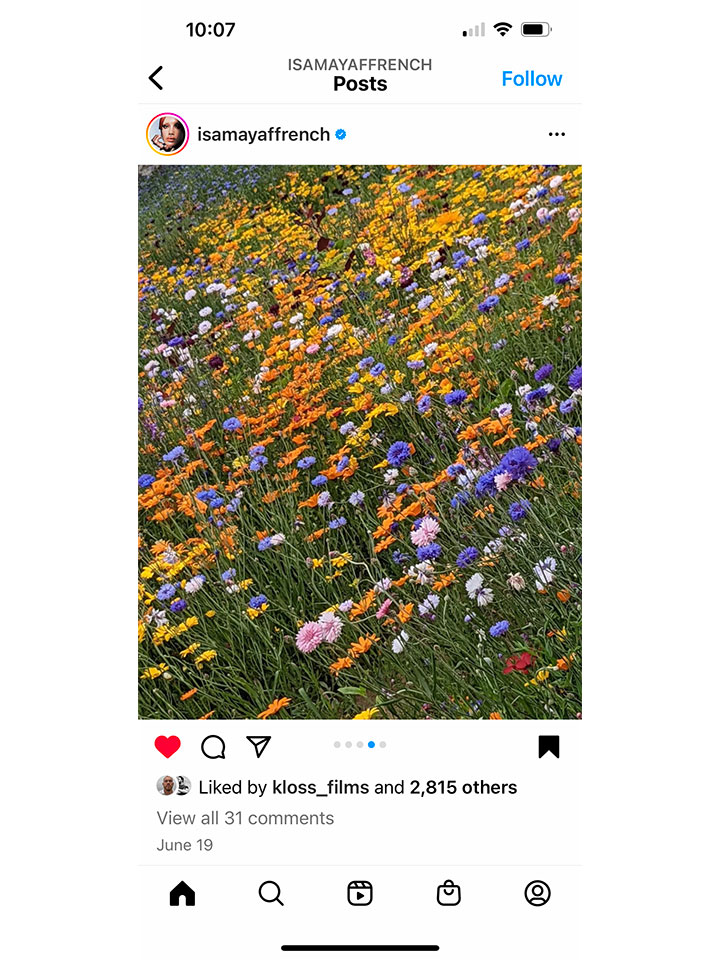Open the Search tab
This screenshot has width=720, height=960.
[271, 893]
